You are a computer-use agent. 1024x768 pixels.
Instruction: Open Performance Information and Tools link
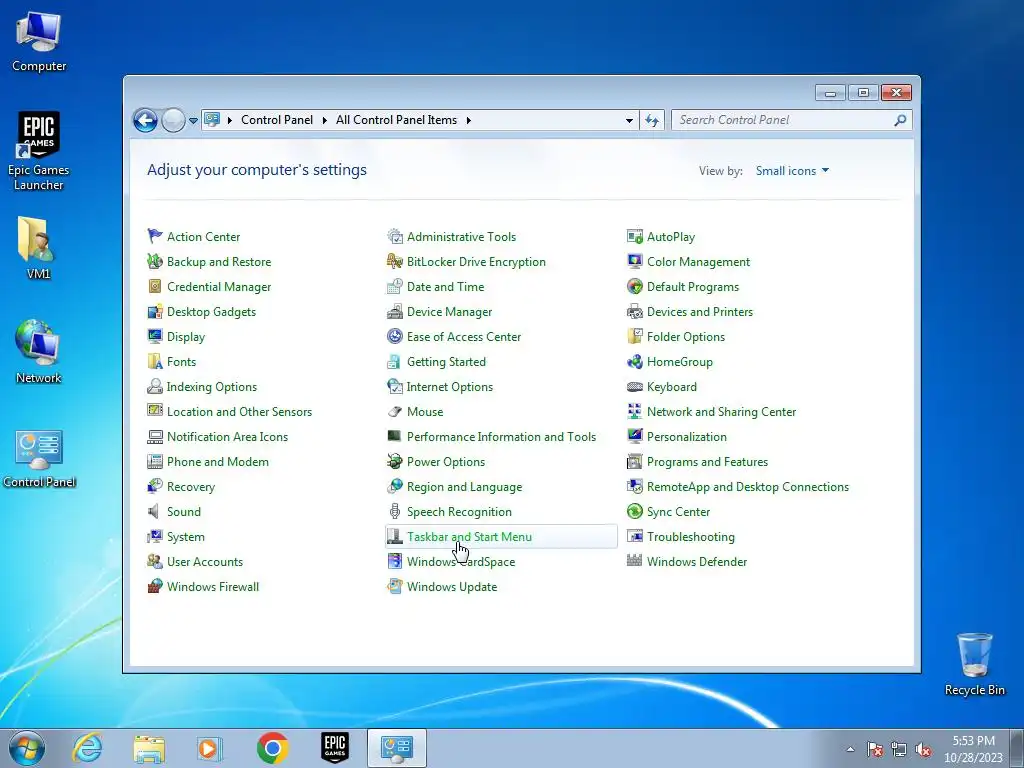(x=501, y=437)
